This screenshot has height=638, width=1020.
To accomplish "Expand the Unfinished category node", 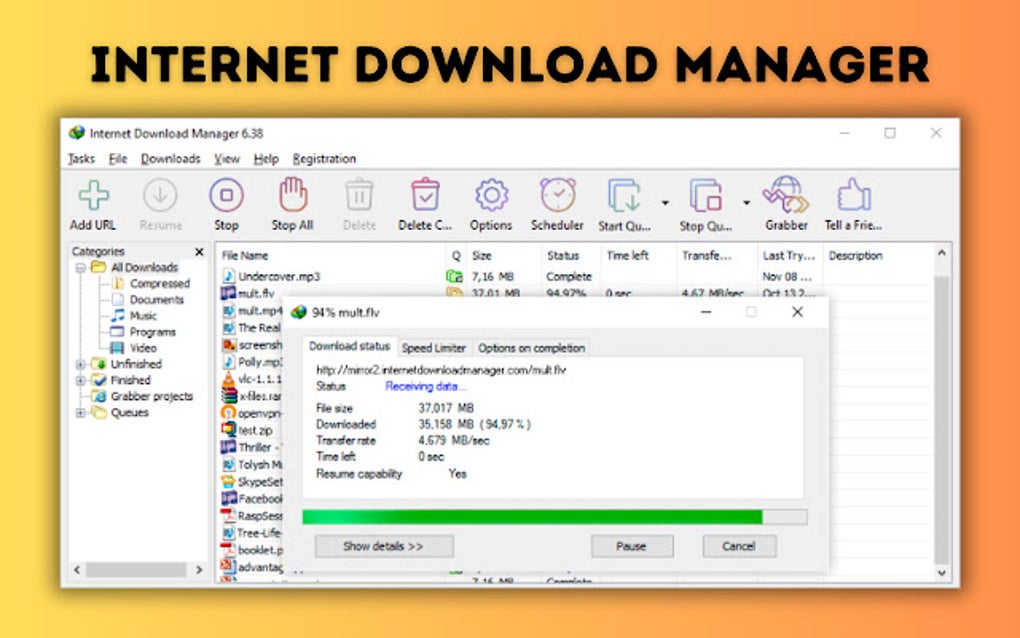I will [x=82, y=364].
